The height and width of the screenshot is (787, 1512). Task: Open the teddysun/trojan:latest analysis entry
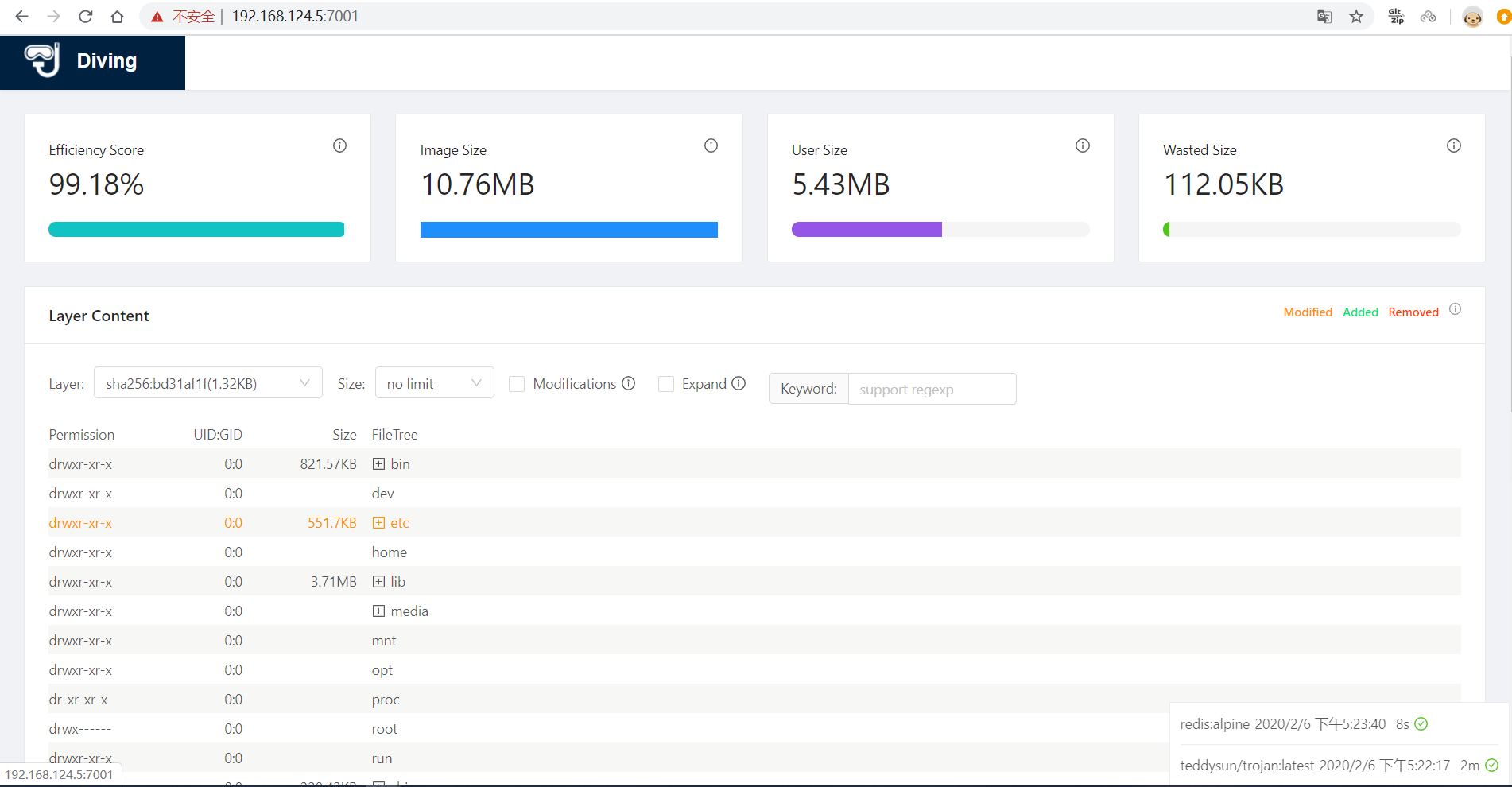point(1316,766)
